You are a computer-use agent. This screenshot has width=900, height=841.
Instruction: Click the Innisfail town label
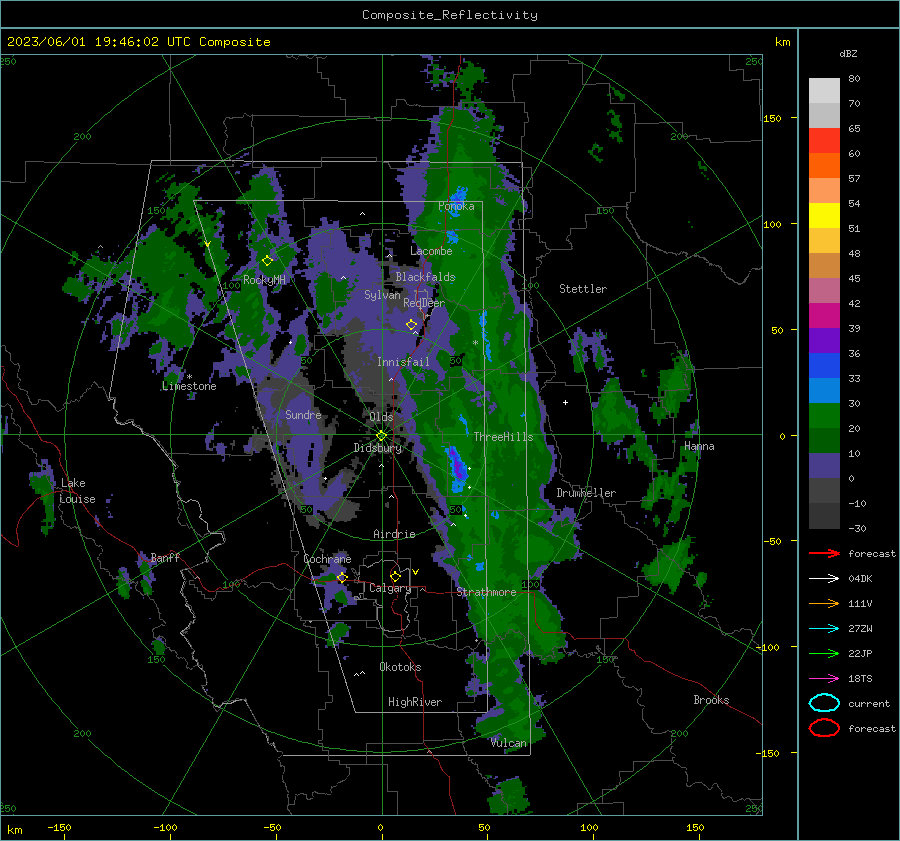[403, 362]
